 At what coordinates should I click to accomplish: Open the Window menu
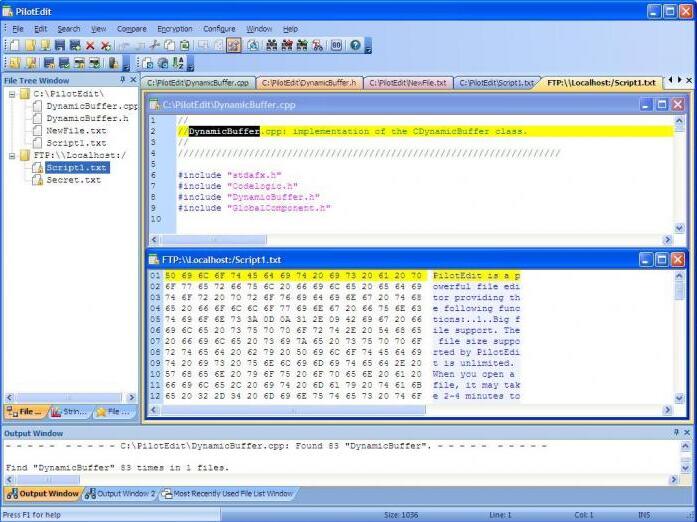259,29
